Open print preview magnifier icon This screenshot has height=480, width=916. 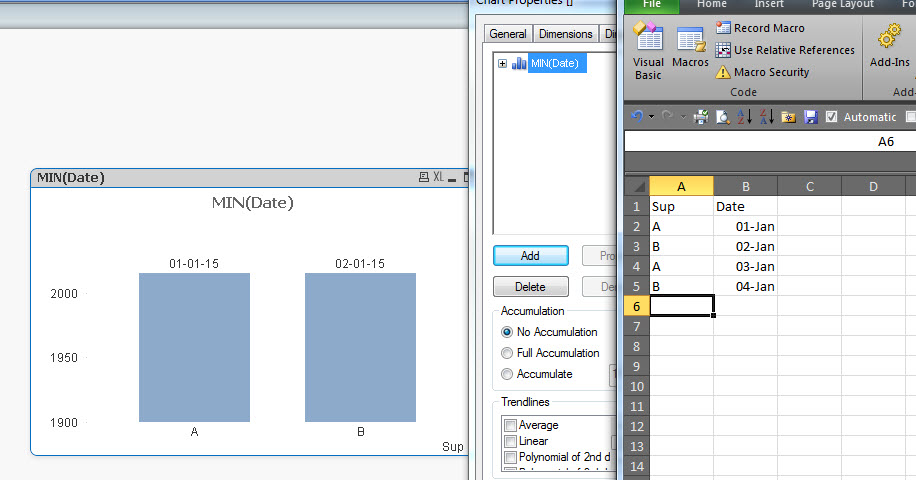723,117
